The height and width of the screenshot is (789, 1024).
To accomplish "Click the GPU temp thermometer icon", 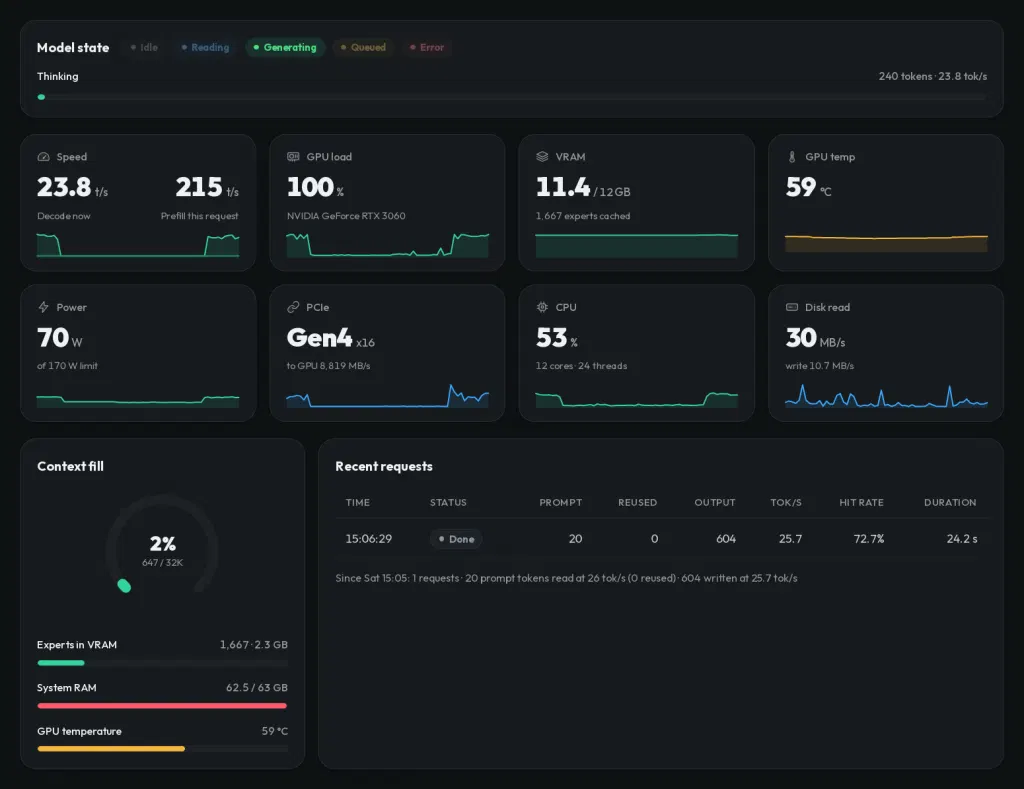I will tap(792, 157).
